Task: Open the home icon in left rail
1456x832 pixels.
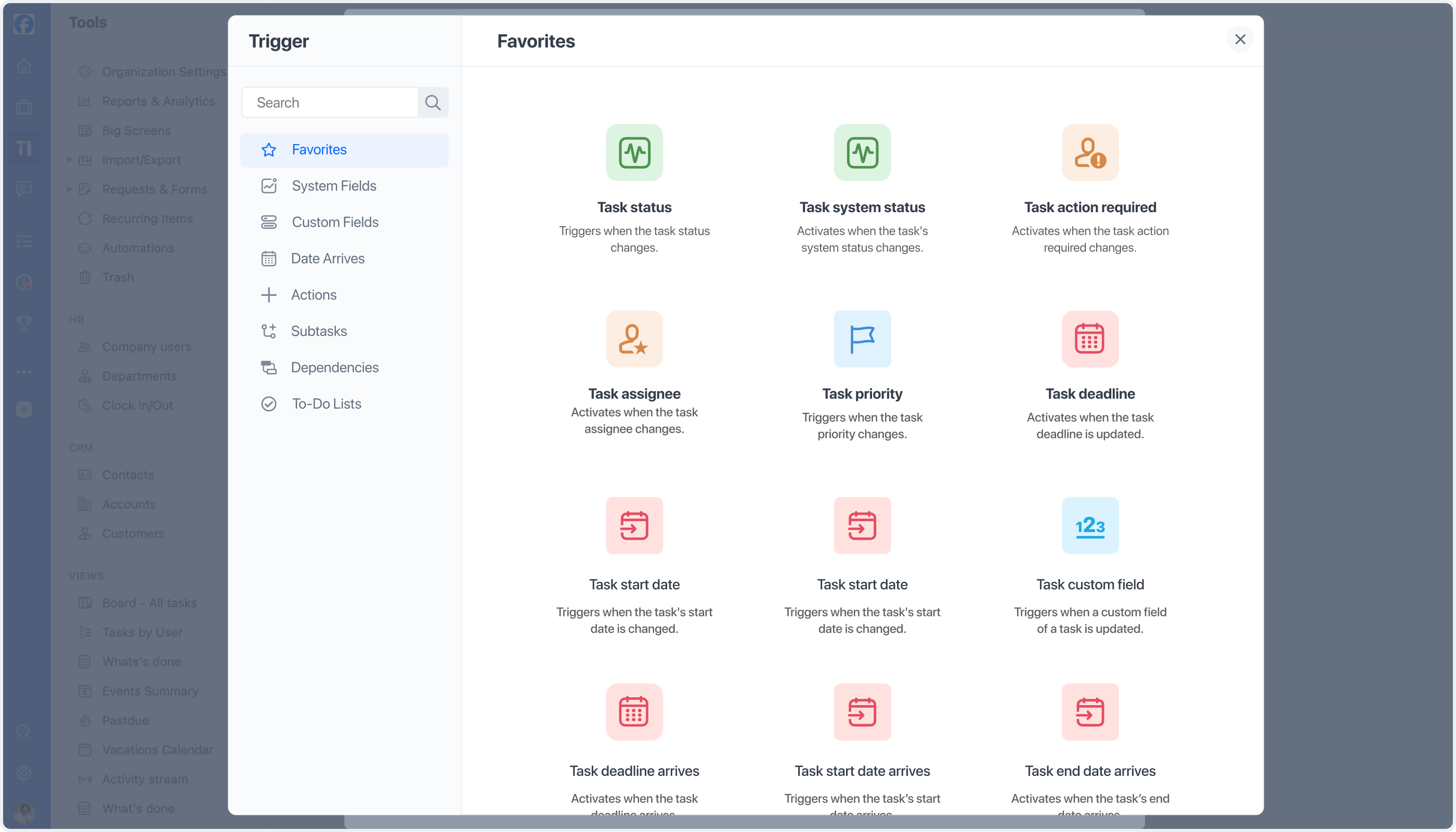Action: pyautogui.click(x=24, y=66)
